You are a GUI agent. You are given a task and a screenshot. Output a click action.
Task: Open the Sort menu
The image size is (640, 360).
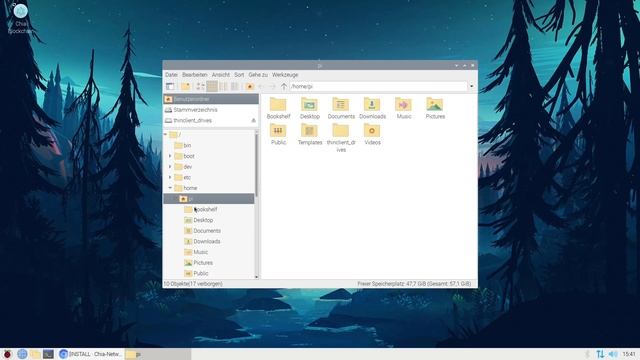239,75
